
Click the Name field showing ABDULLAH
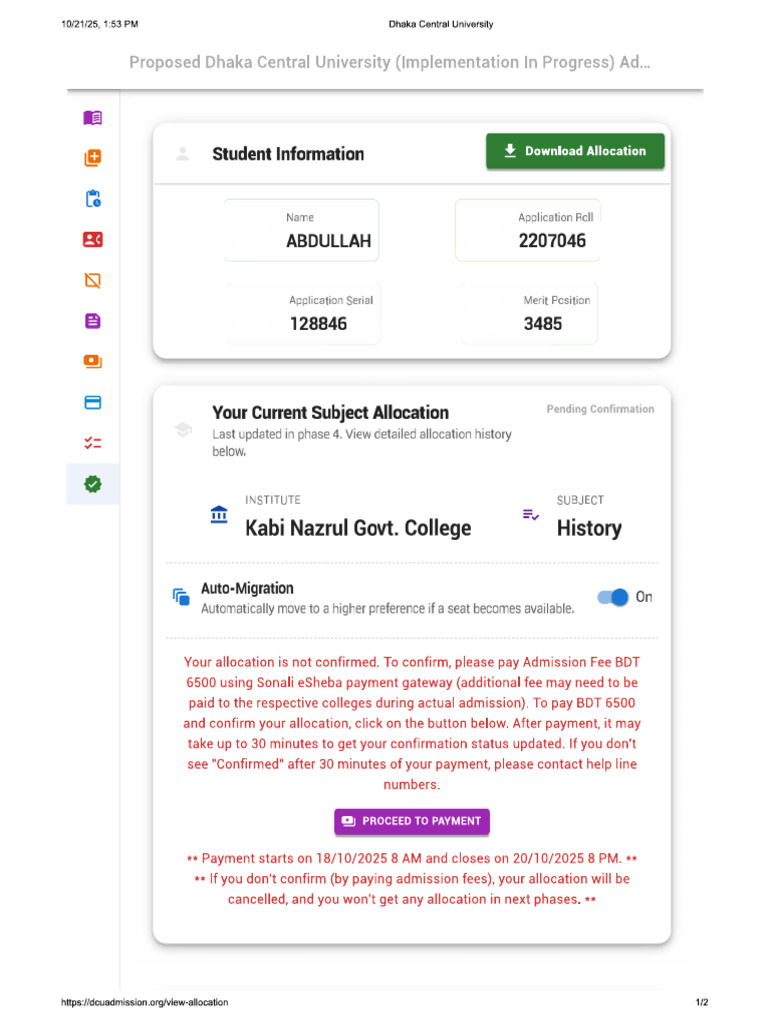pyautogui.click(x=301, y=230)
